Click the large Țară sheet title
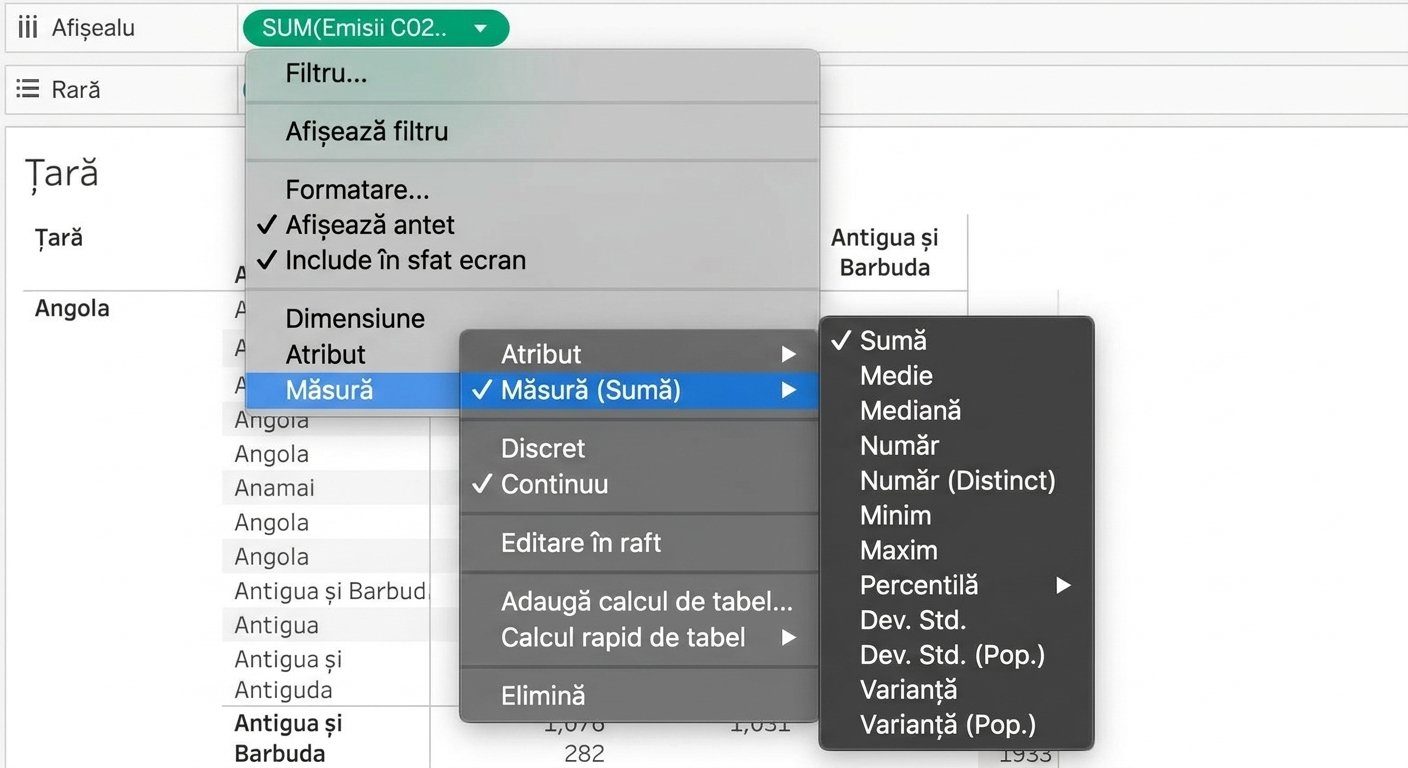 point(62,173)
